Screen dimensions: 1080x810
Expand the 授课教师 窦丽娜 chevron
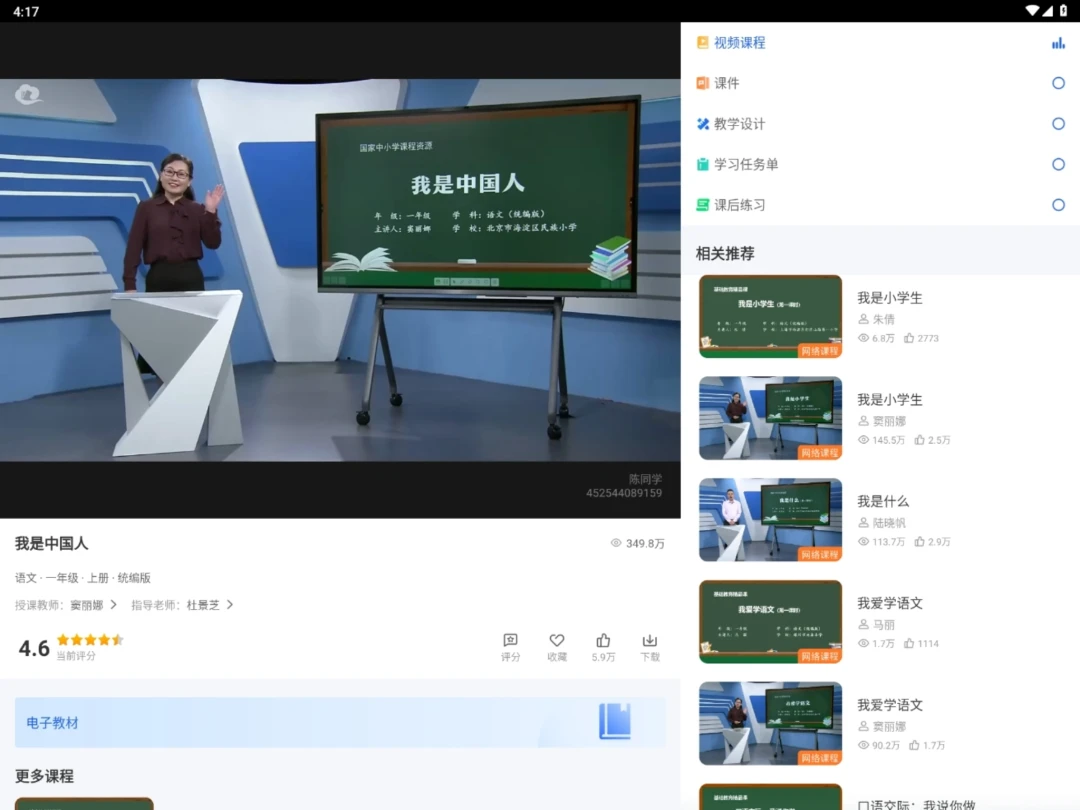pos(114,605)
